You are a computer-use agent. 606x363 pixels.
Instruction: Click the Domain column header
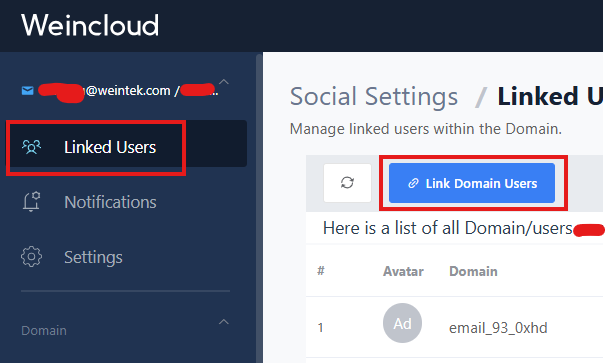[473, 271]
